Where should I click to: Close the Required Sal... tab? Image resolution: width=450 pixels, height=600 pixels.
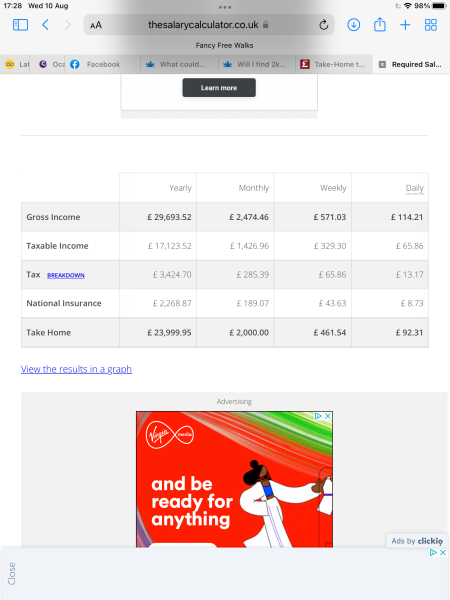point(382,64)
